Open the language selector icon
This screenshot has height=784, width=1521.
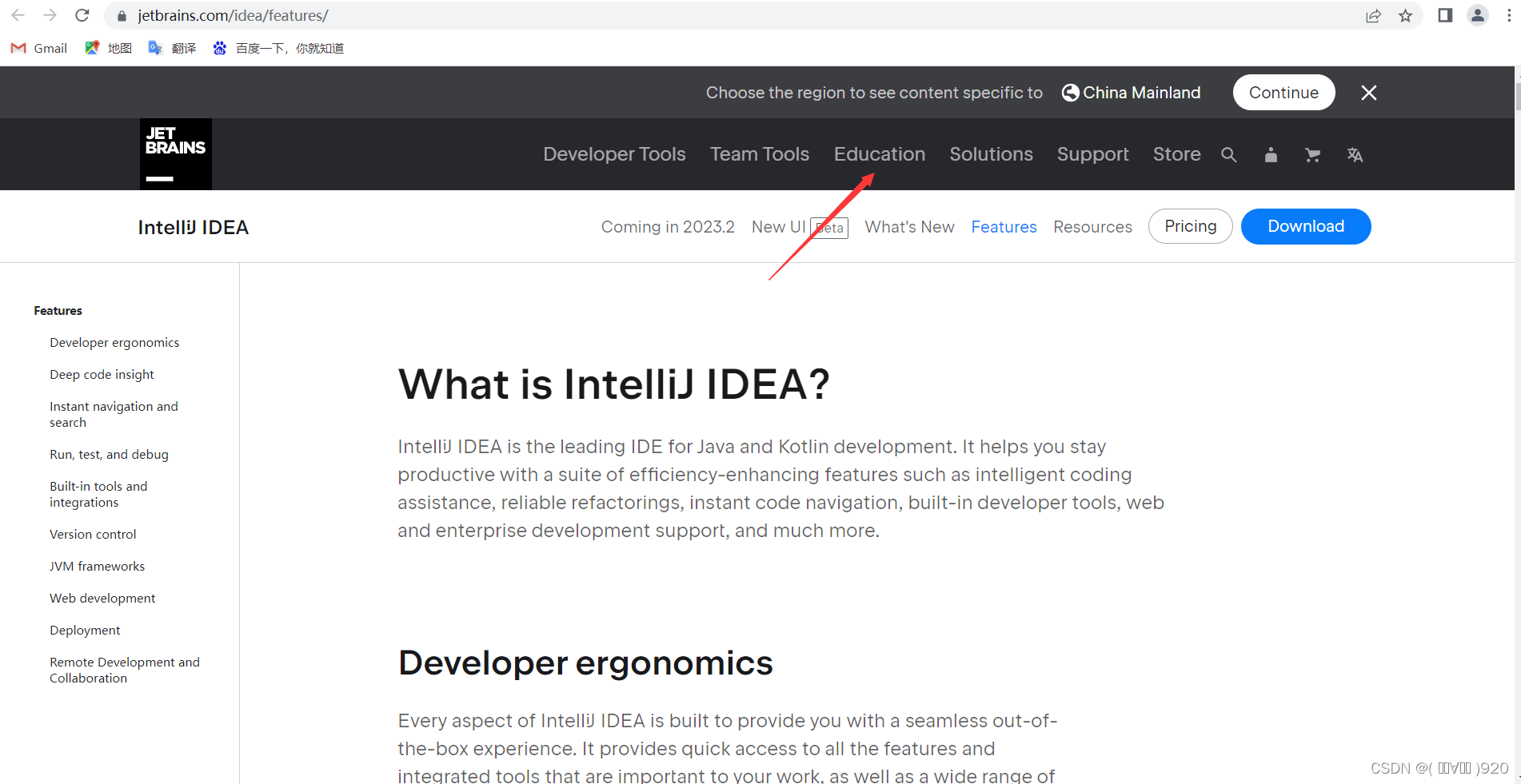point(1355,155)
